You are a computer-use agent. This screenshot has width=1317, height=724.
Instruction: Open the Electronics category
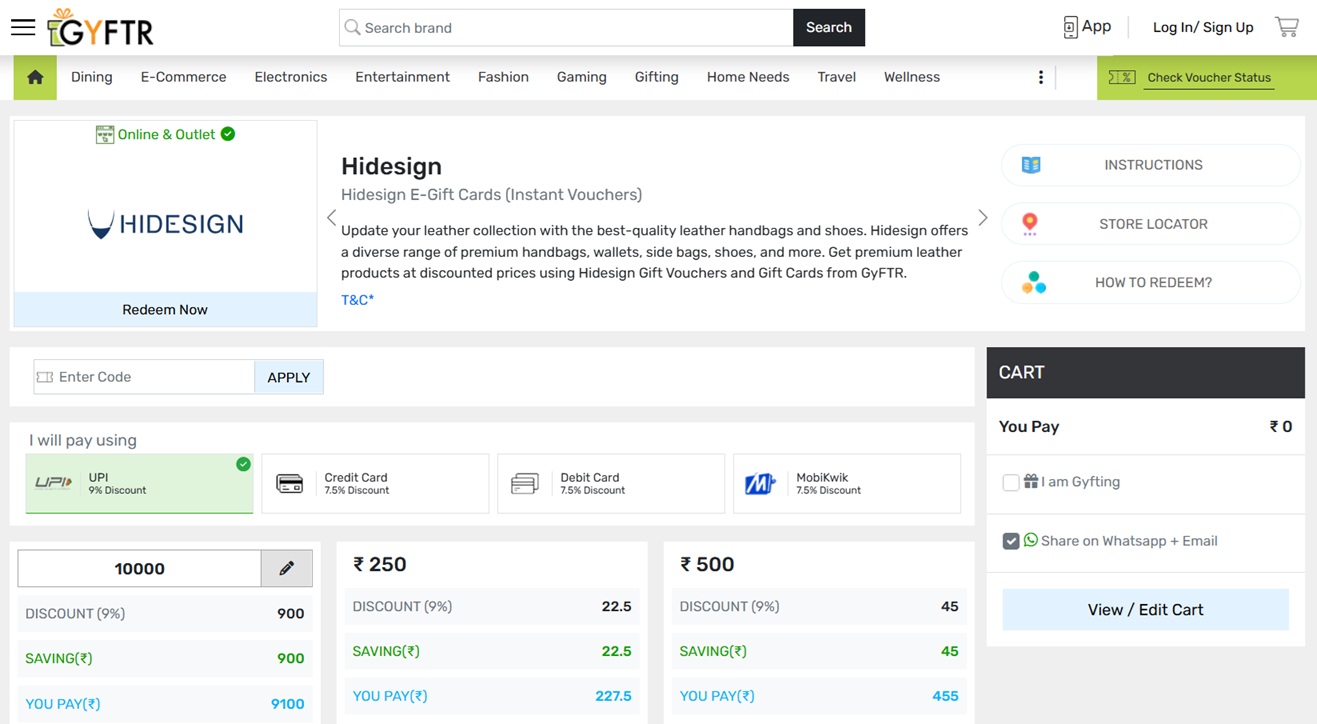[291, 77]
